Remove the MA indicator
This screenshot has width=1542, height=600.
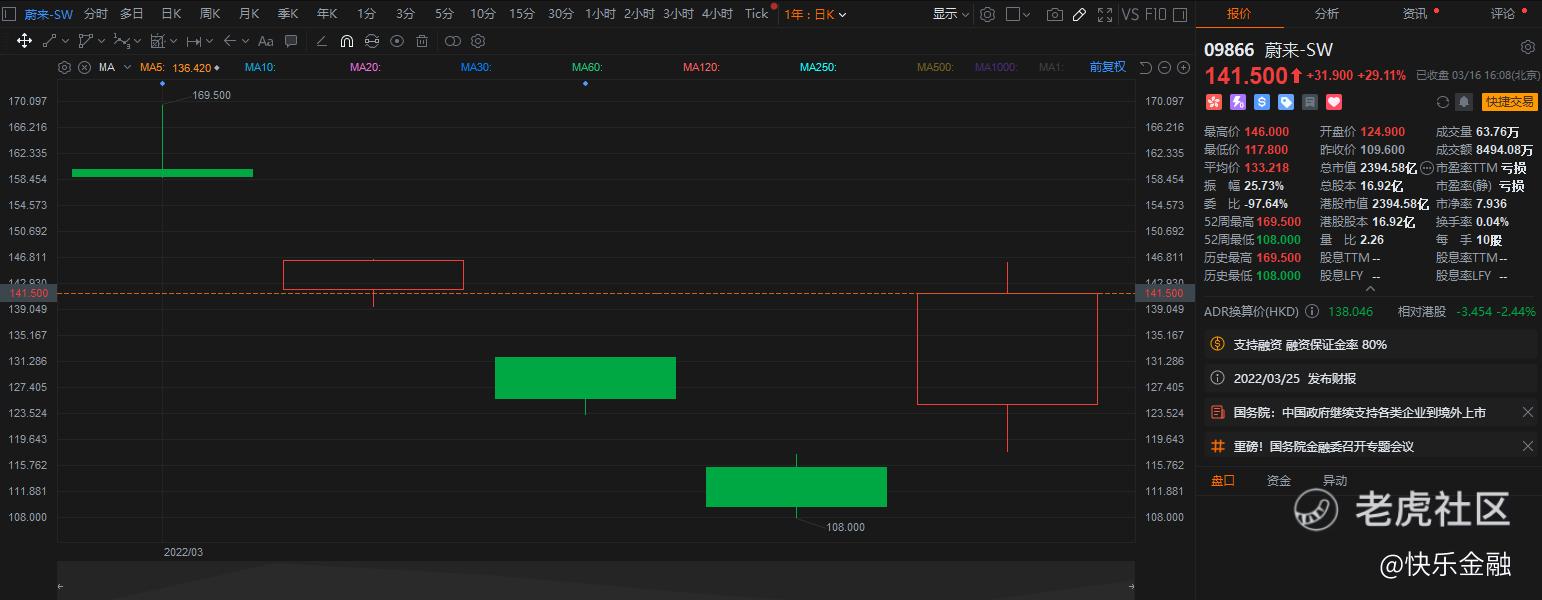coord(84,68)
